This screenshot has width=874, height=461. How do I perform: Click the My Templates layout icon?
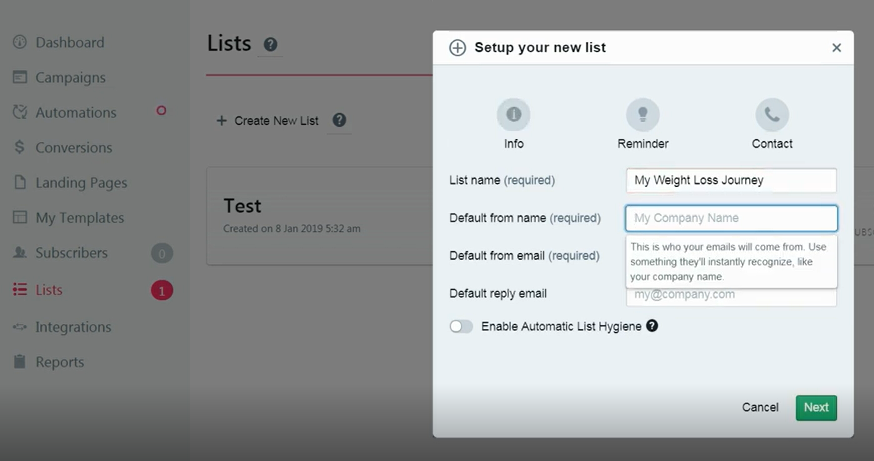20,217
